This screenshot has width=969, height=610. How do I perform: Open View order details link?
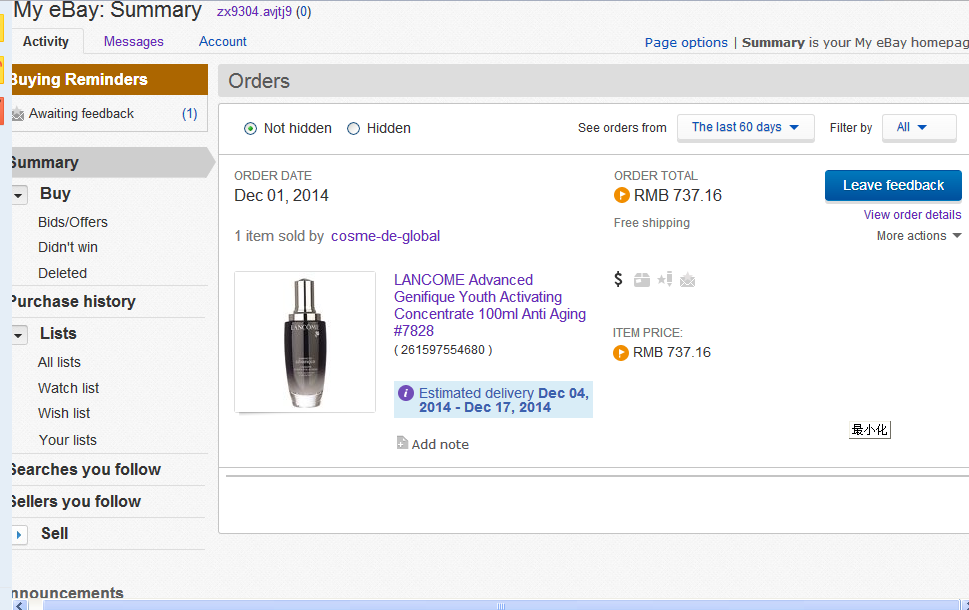tap(912, 215)
